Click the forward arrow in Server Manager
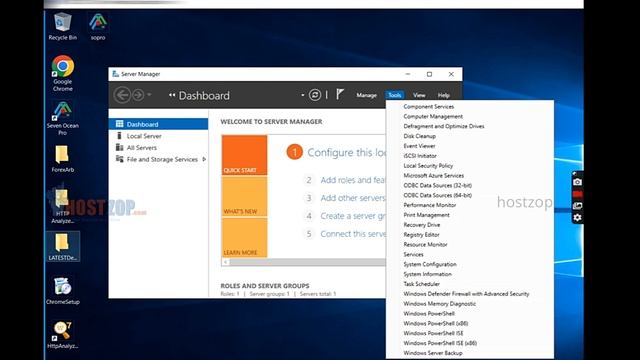This screenshot has width=640, height=360. coord(138,95)
